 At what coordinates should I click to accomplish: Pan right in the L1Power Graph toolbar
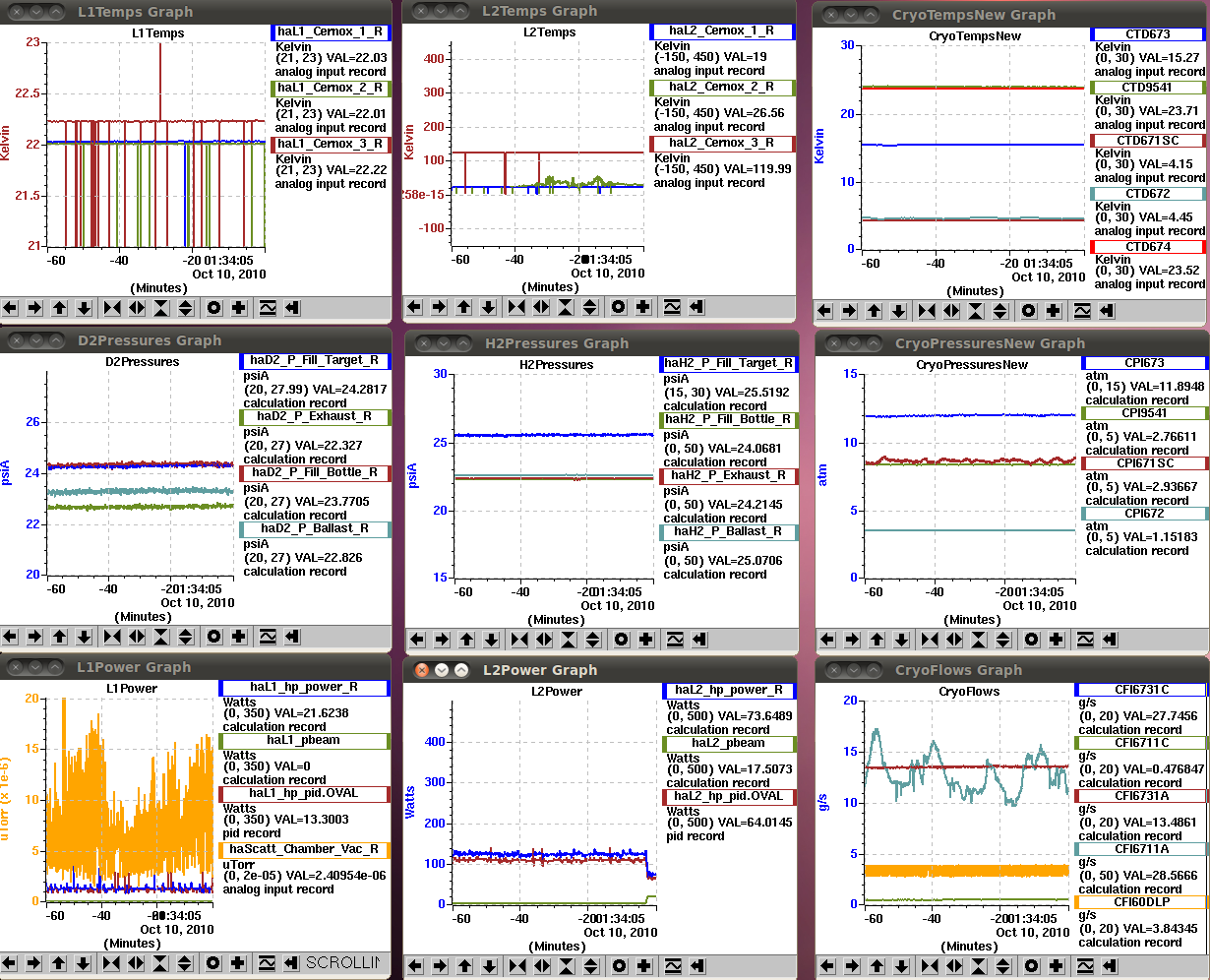35,962
